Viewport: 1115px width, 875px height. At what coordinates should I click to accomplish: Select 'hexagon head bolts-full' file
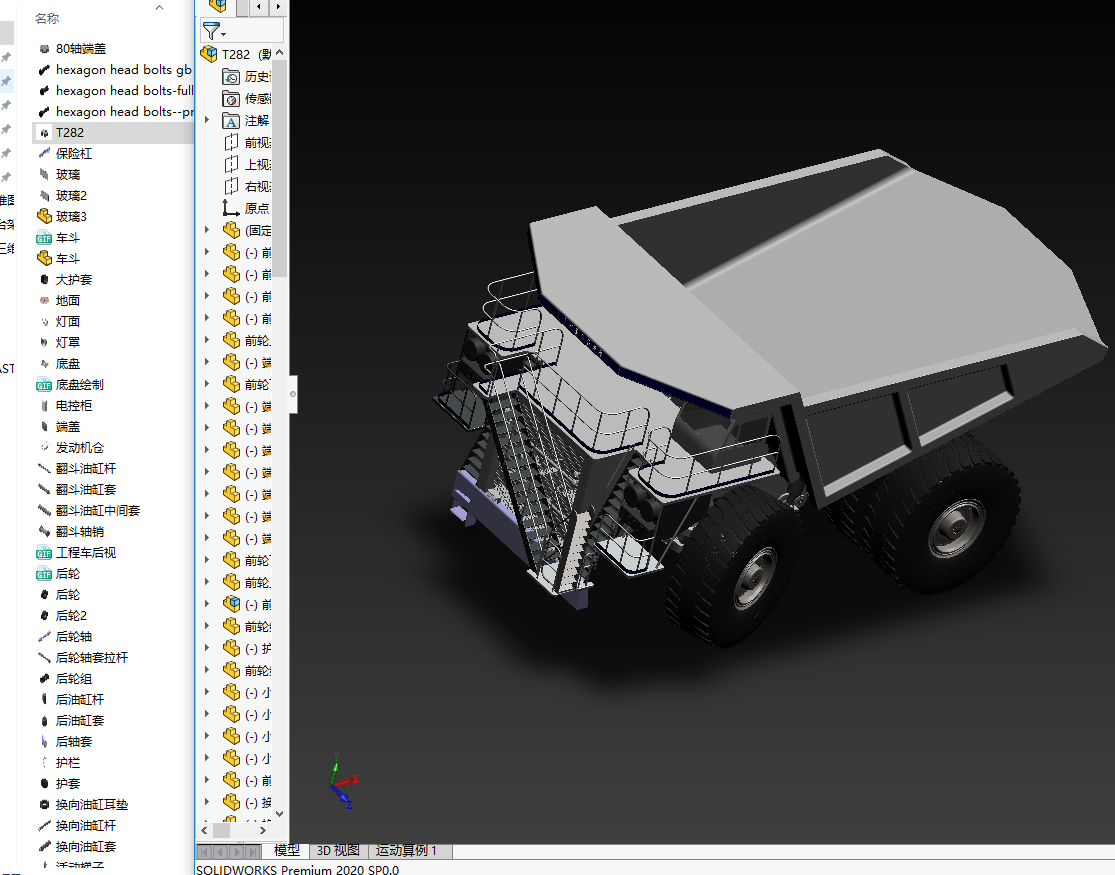pos(124,90)
